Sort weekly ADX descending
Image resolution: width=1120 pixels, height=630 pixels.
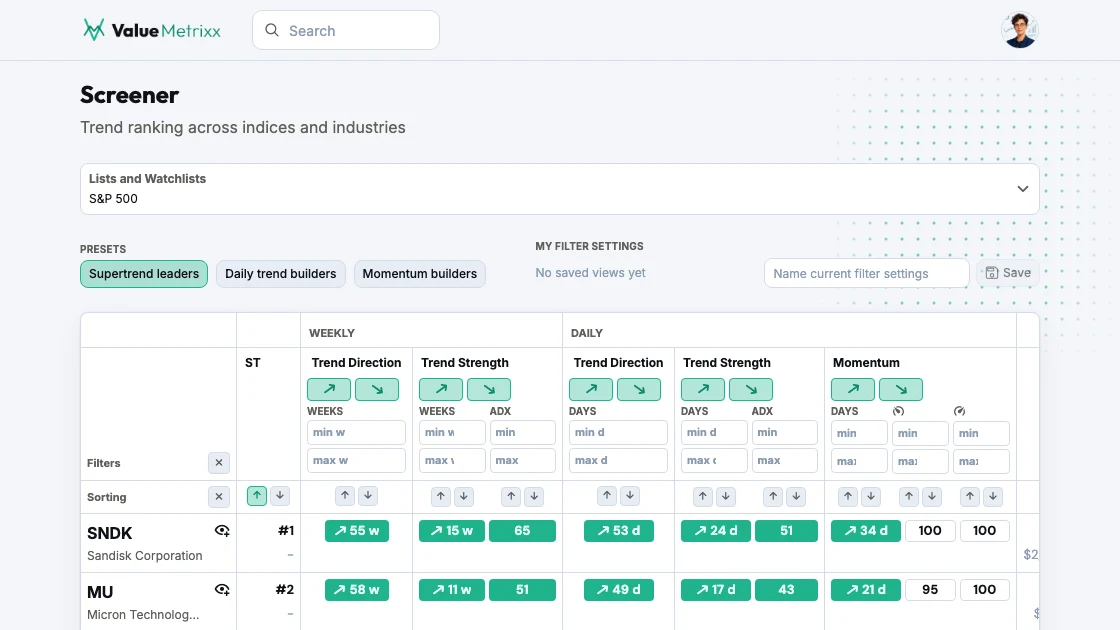pyautogui.click(x=534, y=496)
